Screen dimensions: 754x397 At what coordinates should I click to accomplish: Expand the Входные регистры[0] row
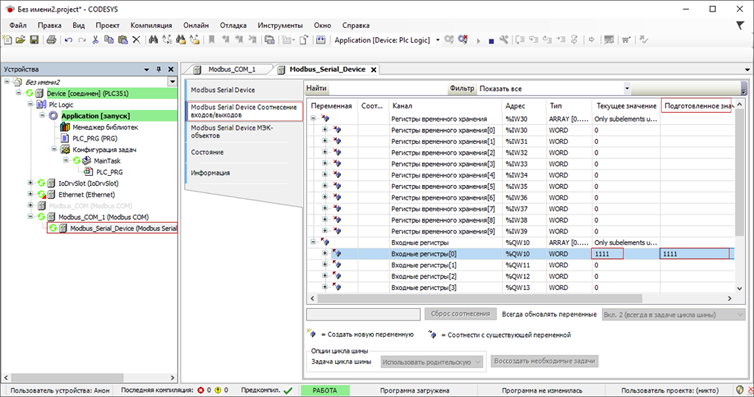pos(325,253)
